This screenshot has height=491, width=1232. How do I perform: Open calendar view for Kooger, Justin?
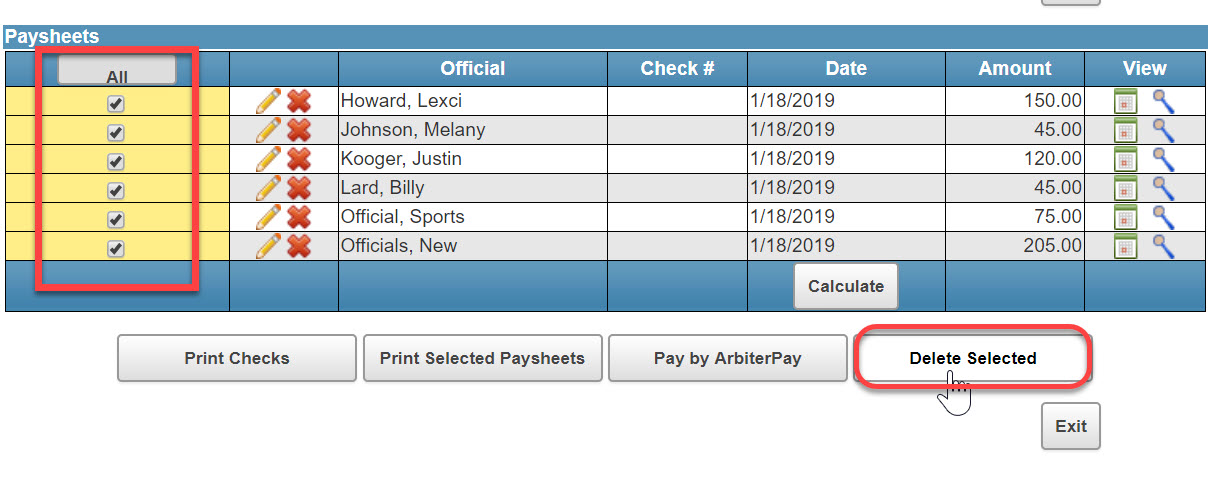[x=1126, y=159]
